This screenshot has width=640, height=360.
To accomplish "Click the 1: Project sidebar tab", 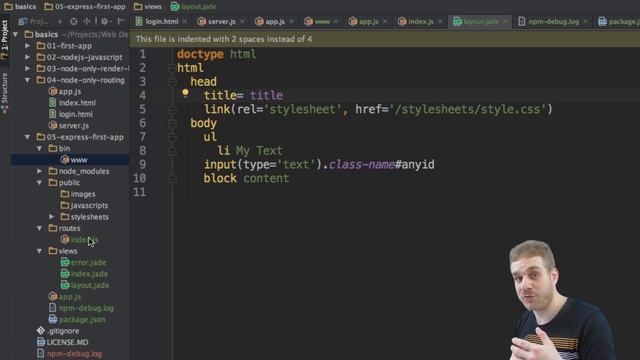I will tap(4, 40).
